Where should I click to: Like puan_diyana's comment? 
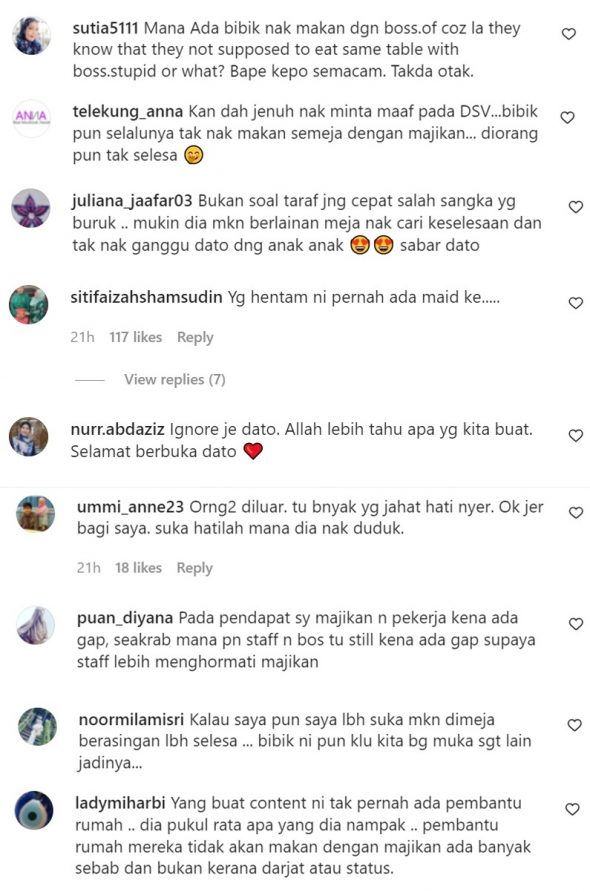pos(576,624)
